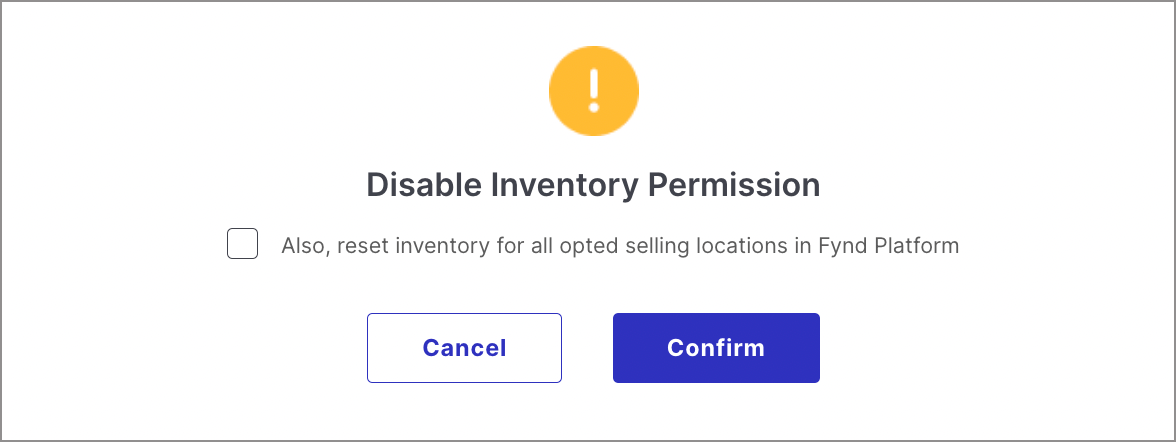The image size is (1176, 442).
Task: Click the word 'Disable' in the heading
Action: (x=424, y=185)
